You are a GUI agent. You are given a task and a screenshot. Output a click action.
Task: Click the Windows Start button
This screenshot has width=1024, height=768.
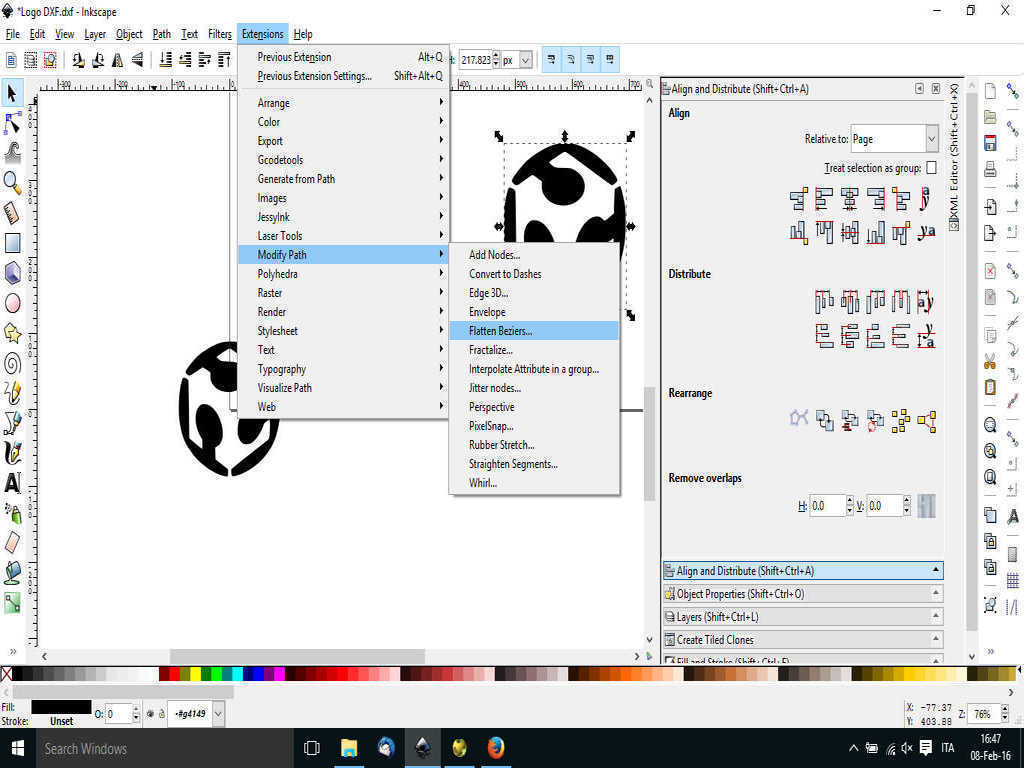[18, 748]
